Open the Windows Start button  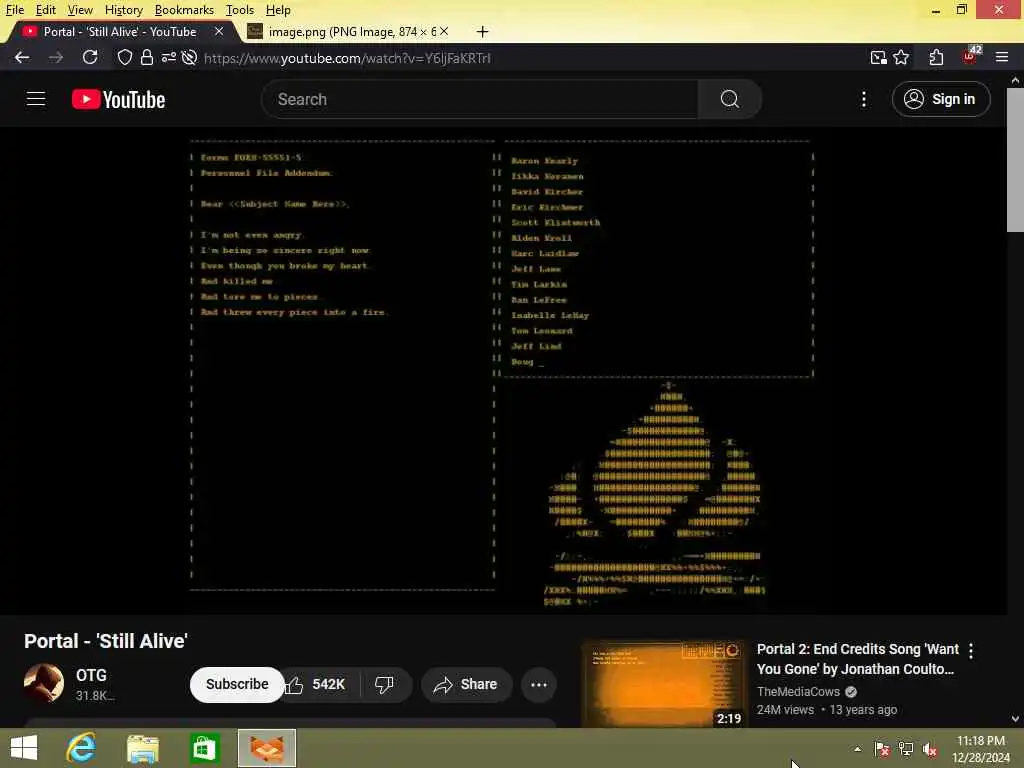click(x=24, y=748)
